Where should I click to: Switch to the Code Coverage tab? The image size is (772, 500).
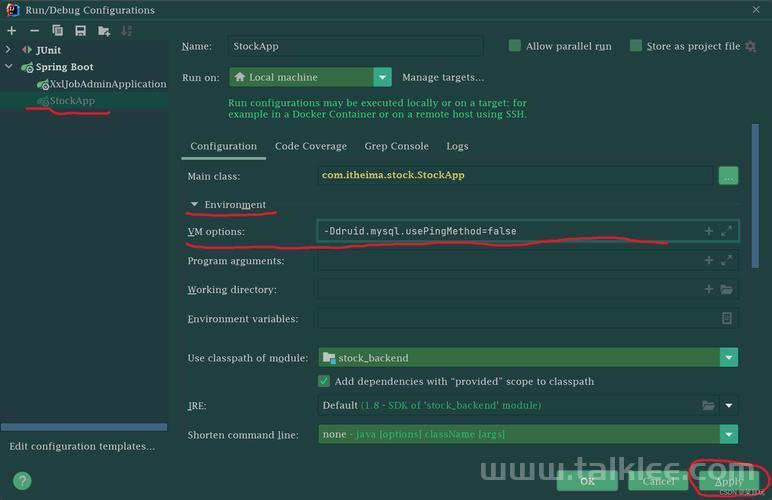pos(311,146)
